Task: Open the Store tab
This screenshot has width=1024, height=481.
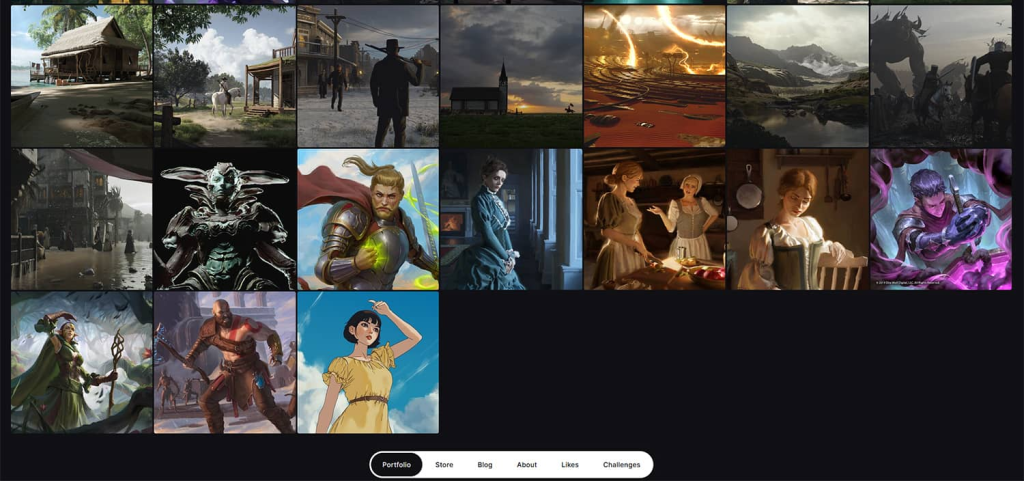Action: pos(444,465)
